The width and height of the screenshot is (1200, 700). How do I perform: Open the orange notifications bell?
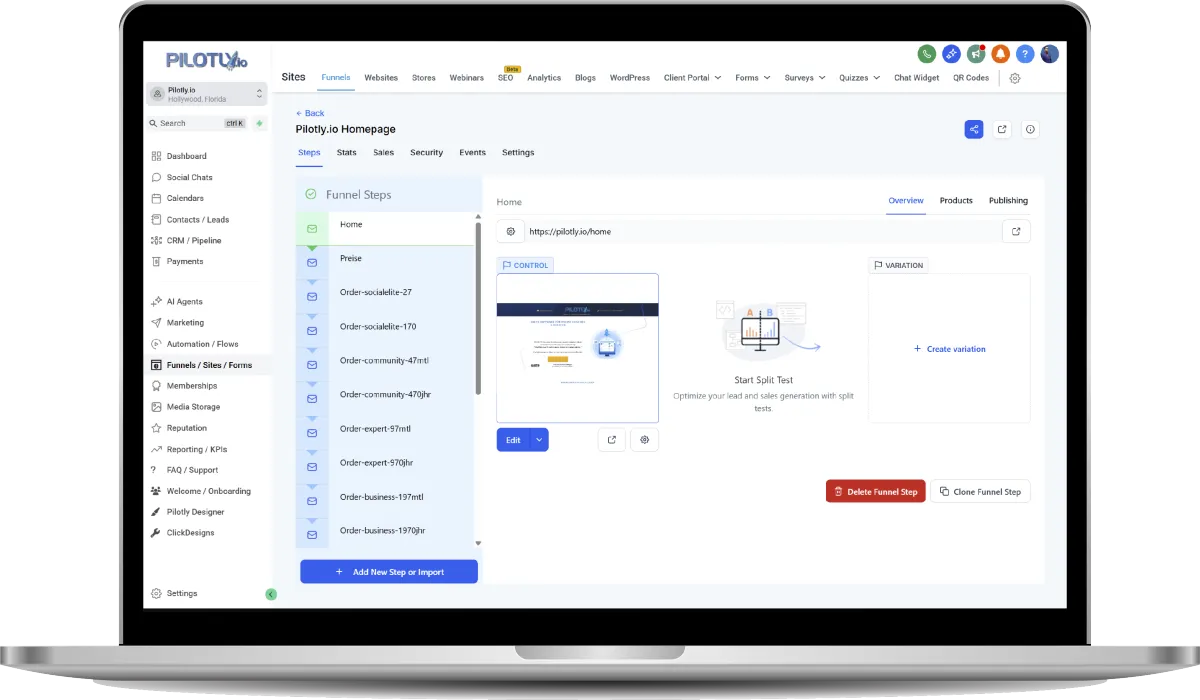pyautogui.click(x=1000, y=54)
